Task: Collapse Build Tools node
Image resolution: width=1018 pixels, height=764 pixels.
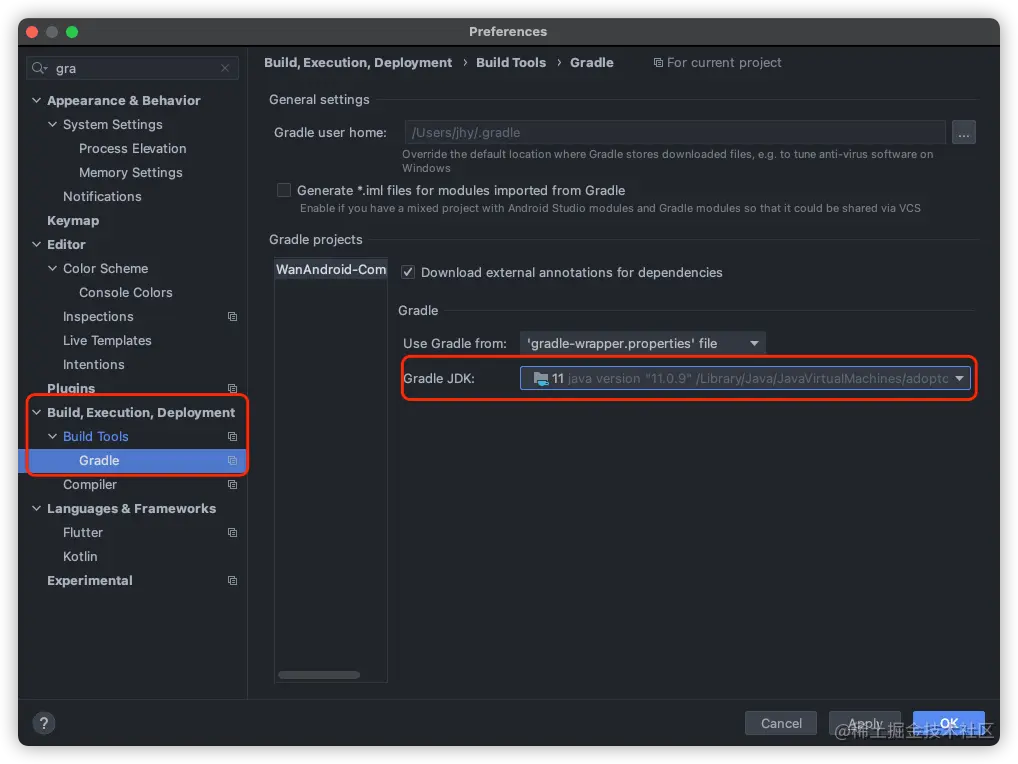Action: pos(53,436)
